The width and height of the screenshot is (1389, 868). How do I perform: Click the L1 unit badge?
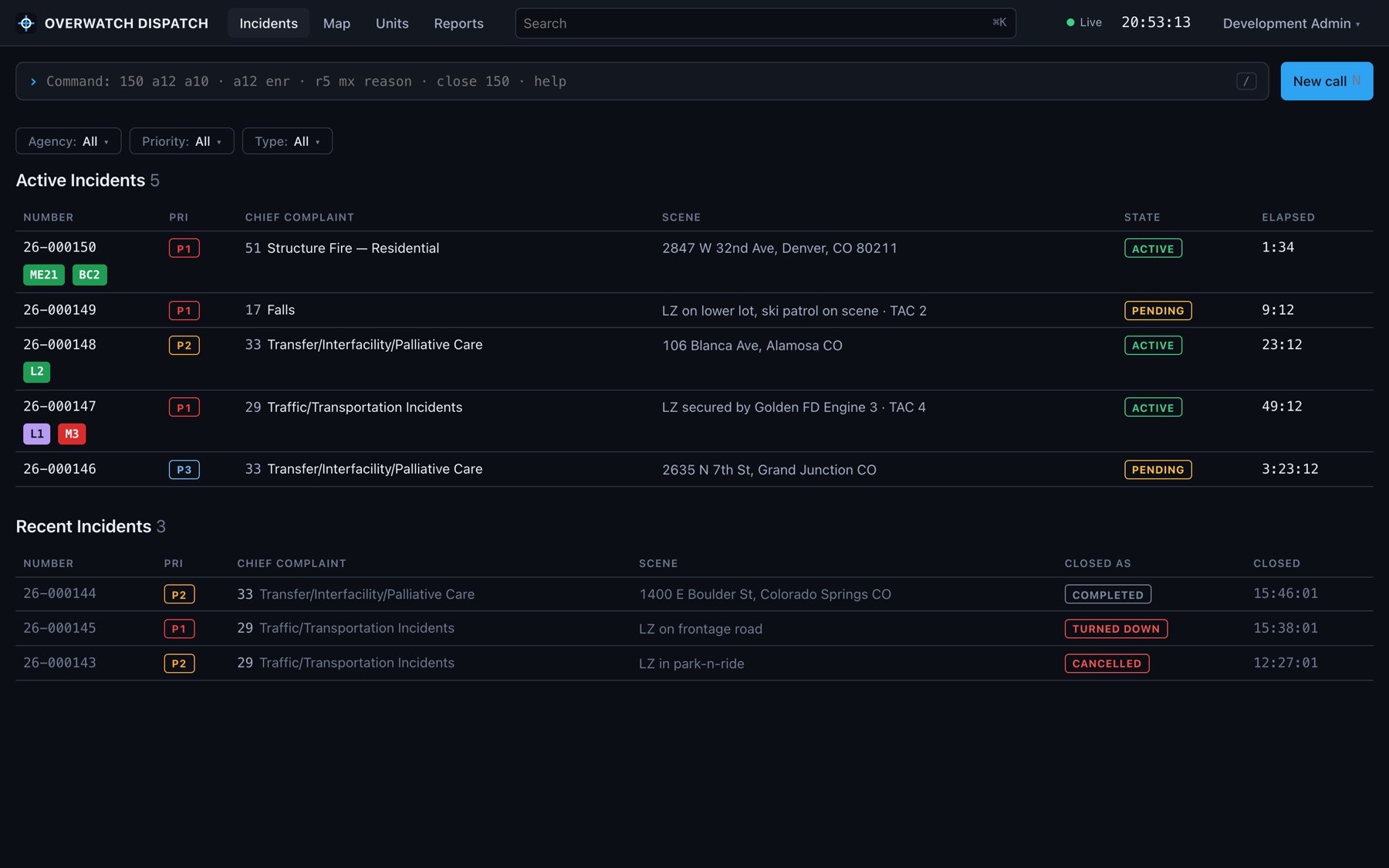(37, 434)
